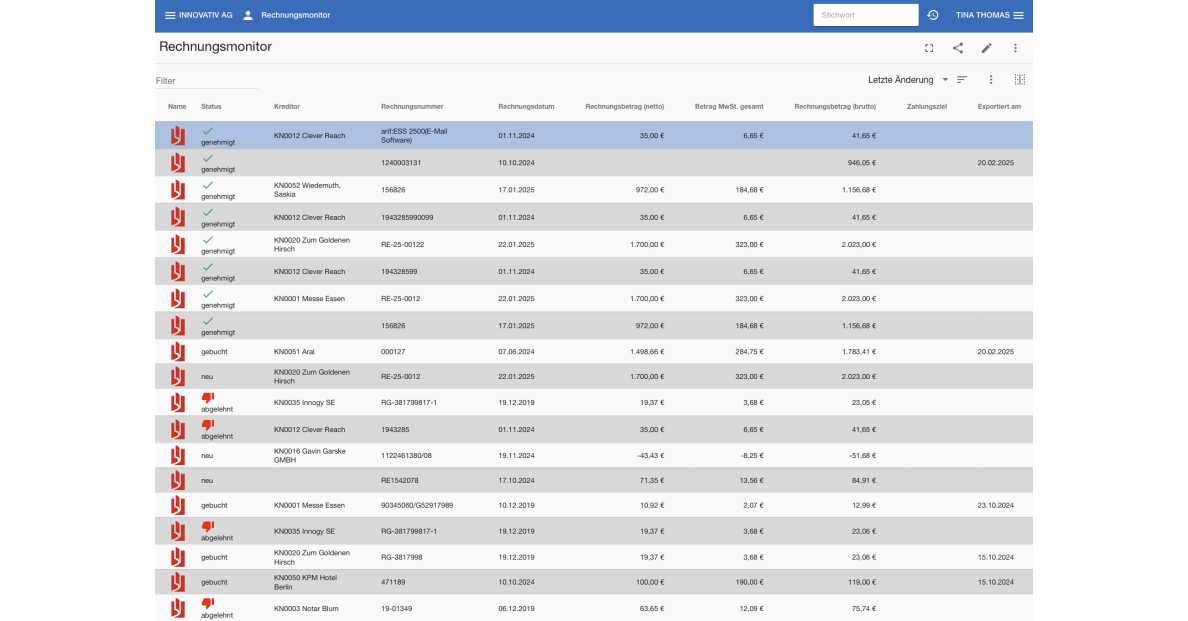The height and width of the screenshot is (621, 1188).
Task: Toggle sort direction icon next to Letzte Änderung
Action: (x=962, y=80)
